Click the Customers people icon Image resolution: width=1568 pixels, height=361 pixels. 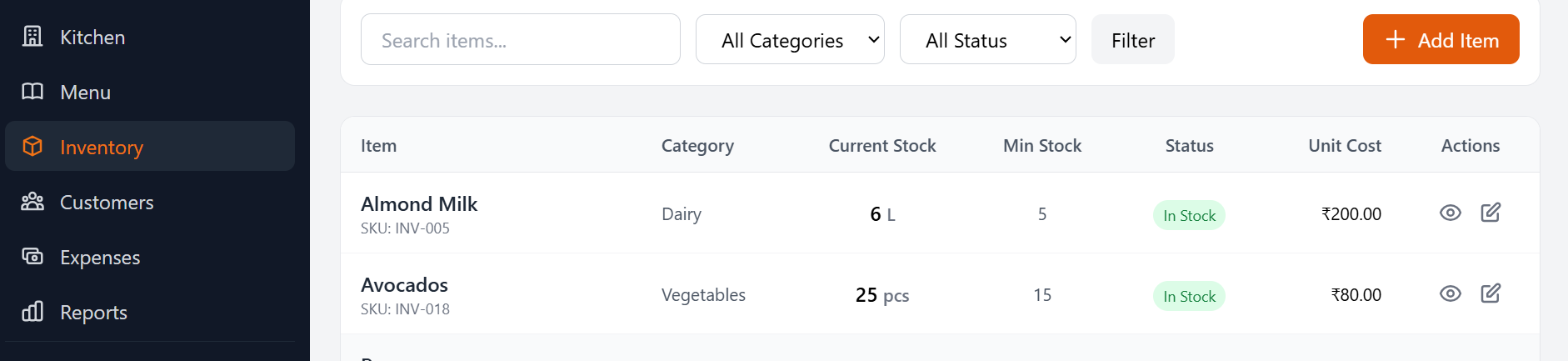(x=32, y=202)
